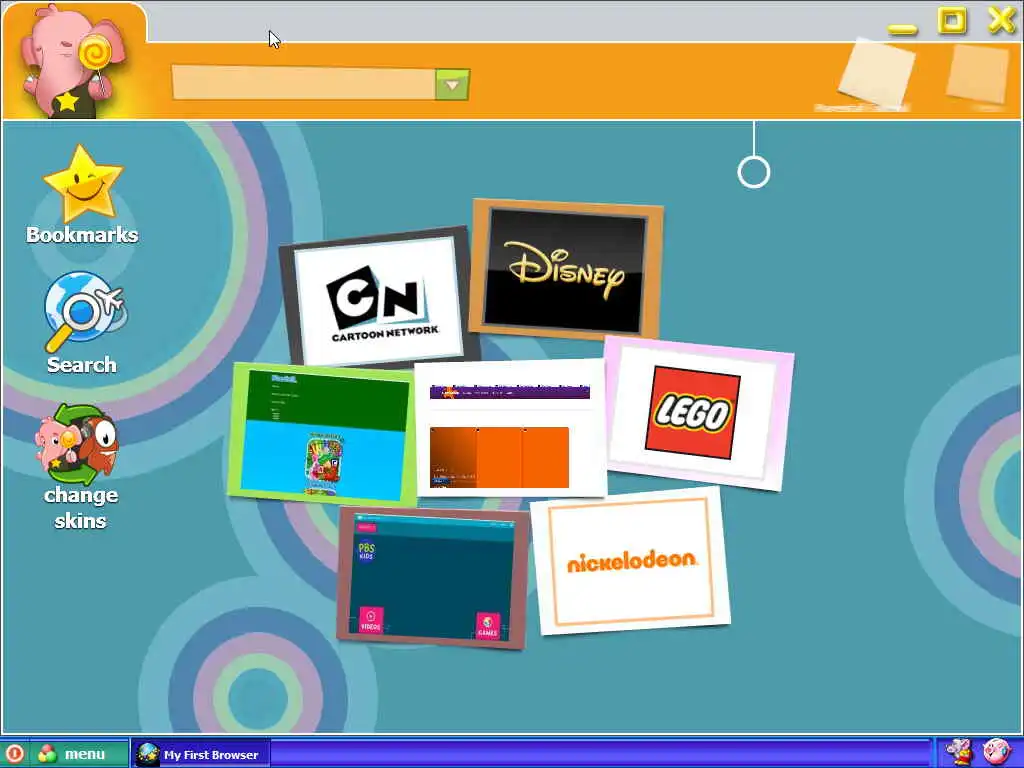Click the Search text label
Image resolution: width=1024 pixels, height=768 pixels.
(82, 364)
